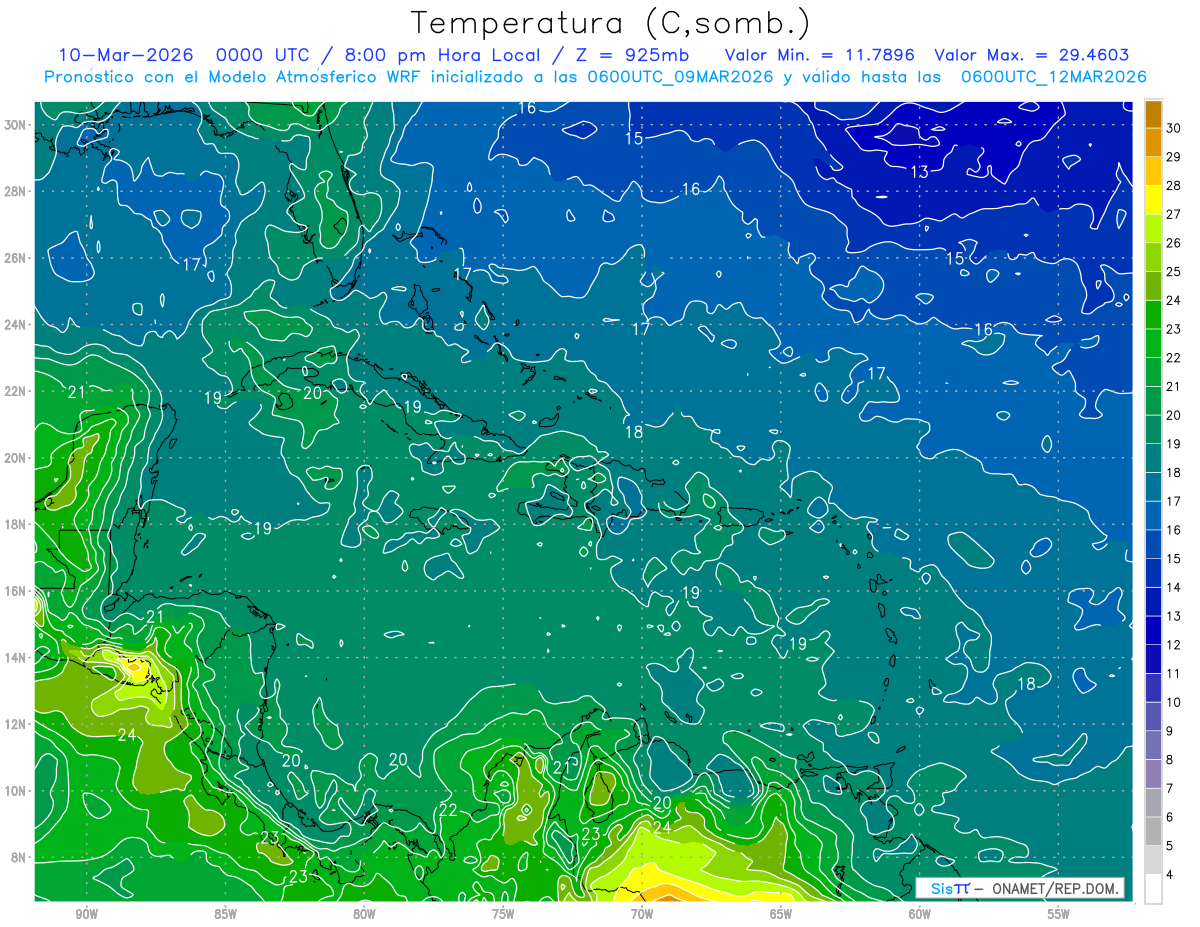Click the color scale label 11
1200x927 pixels.
pyautogui.click(x=1173, y=673)
